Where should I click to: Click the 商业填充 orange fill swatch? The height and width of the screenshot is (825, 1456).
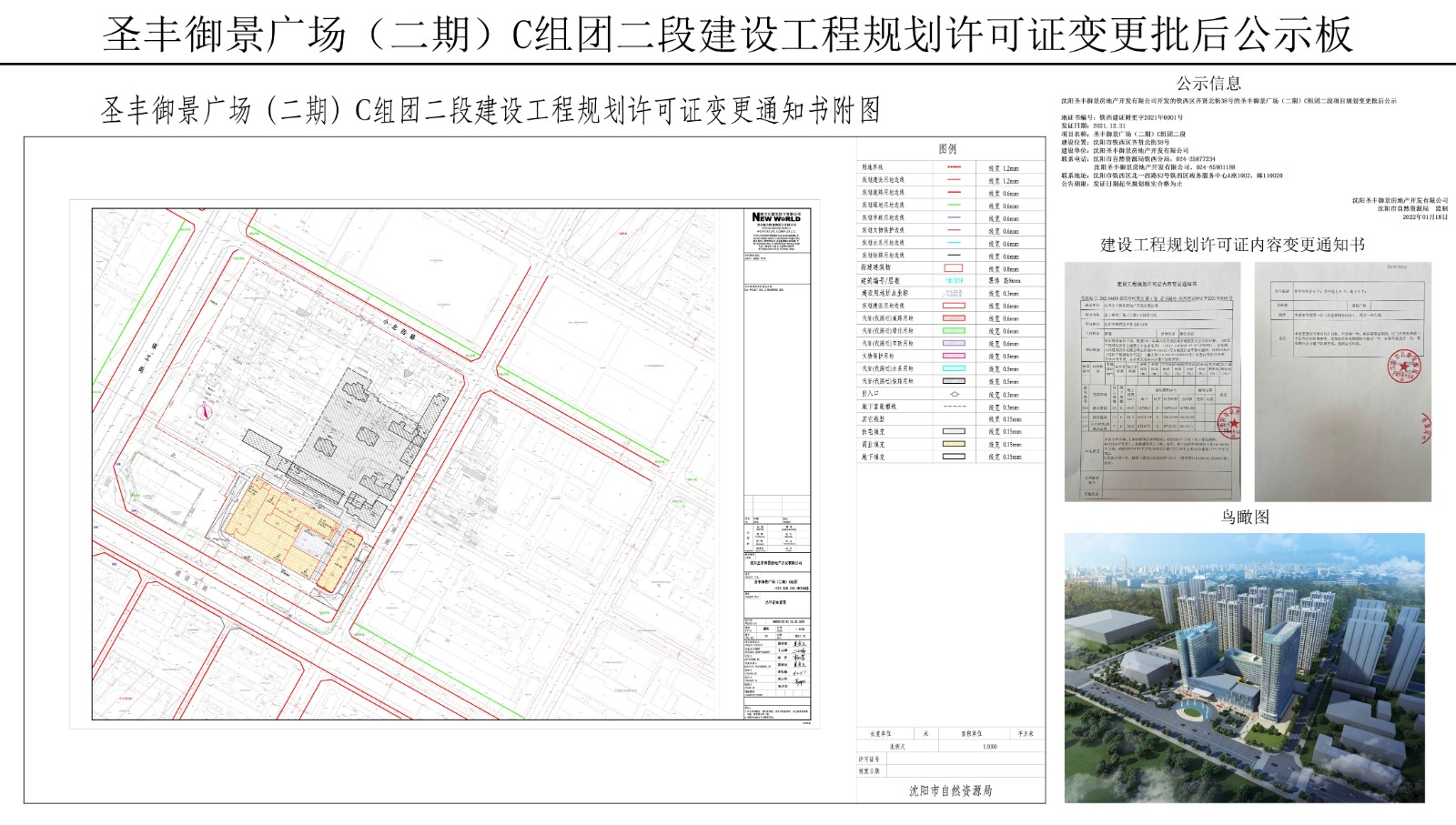tap(954, 444)
